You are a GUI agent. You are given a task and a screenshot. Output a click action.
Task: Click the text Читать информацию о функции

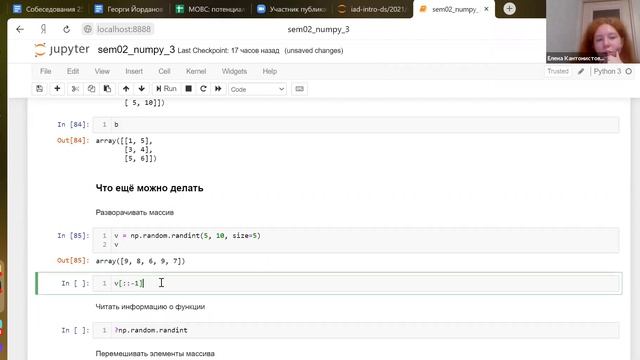[x=150, y=307]
